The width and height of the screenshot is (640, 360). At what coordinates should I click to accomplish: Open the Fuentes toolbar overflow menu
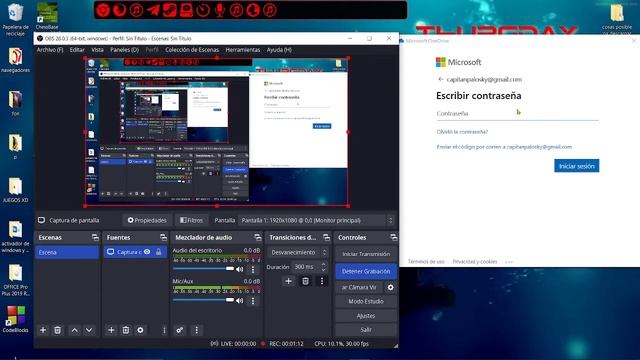pyautogui.click(x=164, y=330)
